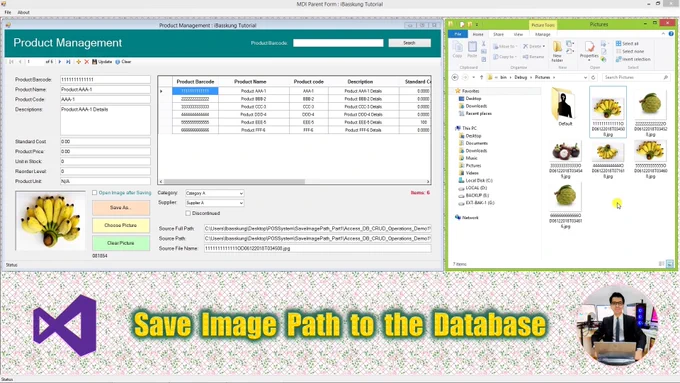Screen dimensions: 680x383
Task: Open the Manage tab under Picture Tools
Action: tap(543, 34)
